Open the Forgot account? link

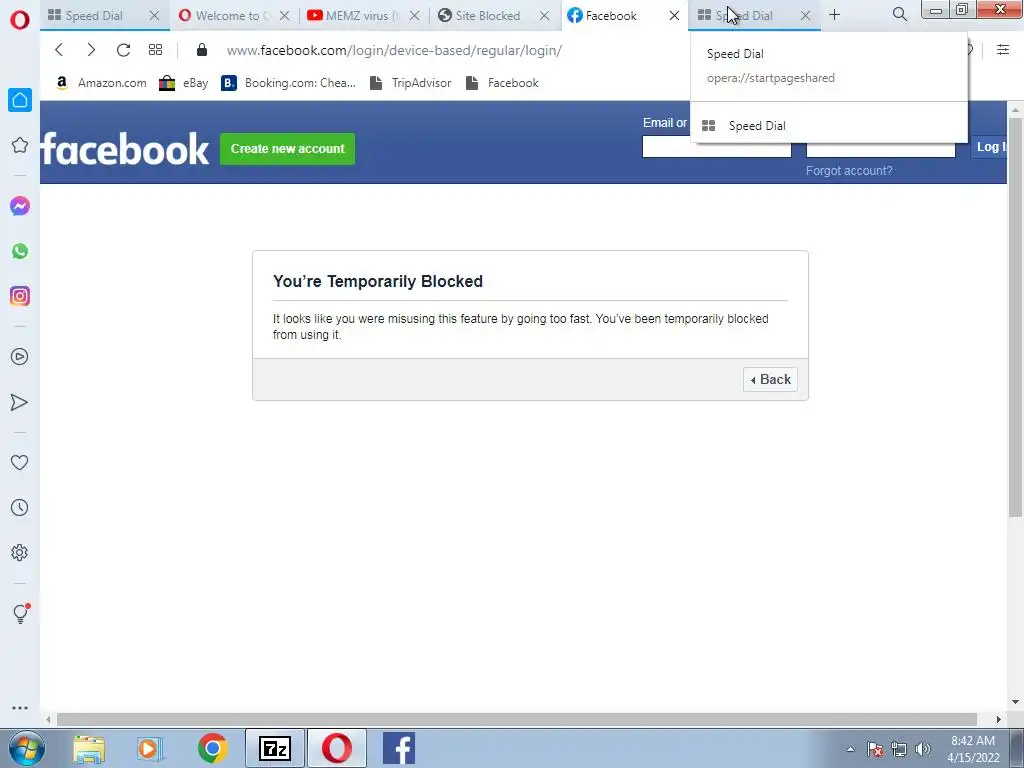click(849, 170)
